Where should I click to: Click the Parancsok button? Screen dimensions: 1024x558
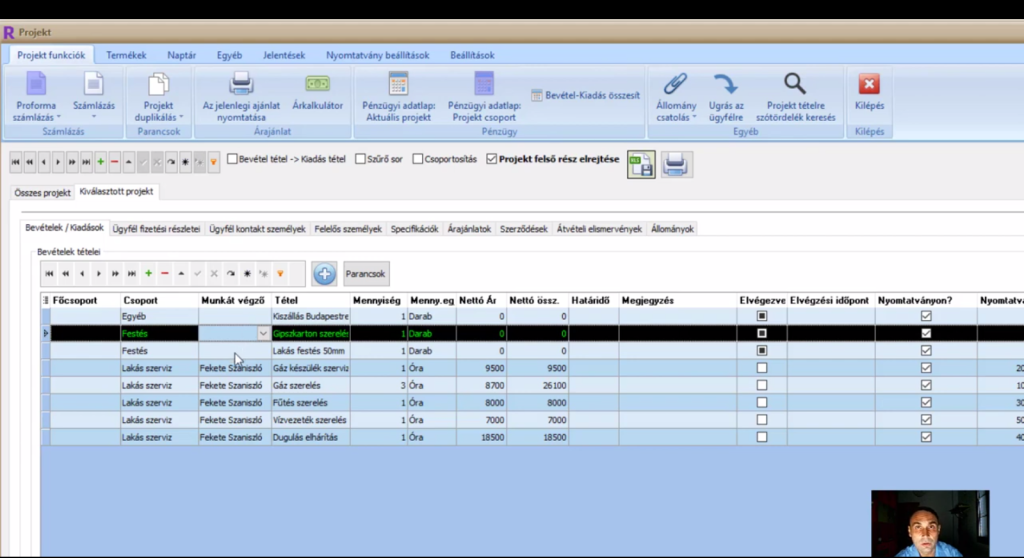click(365, 273)
